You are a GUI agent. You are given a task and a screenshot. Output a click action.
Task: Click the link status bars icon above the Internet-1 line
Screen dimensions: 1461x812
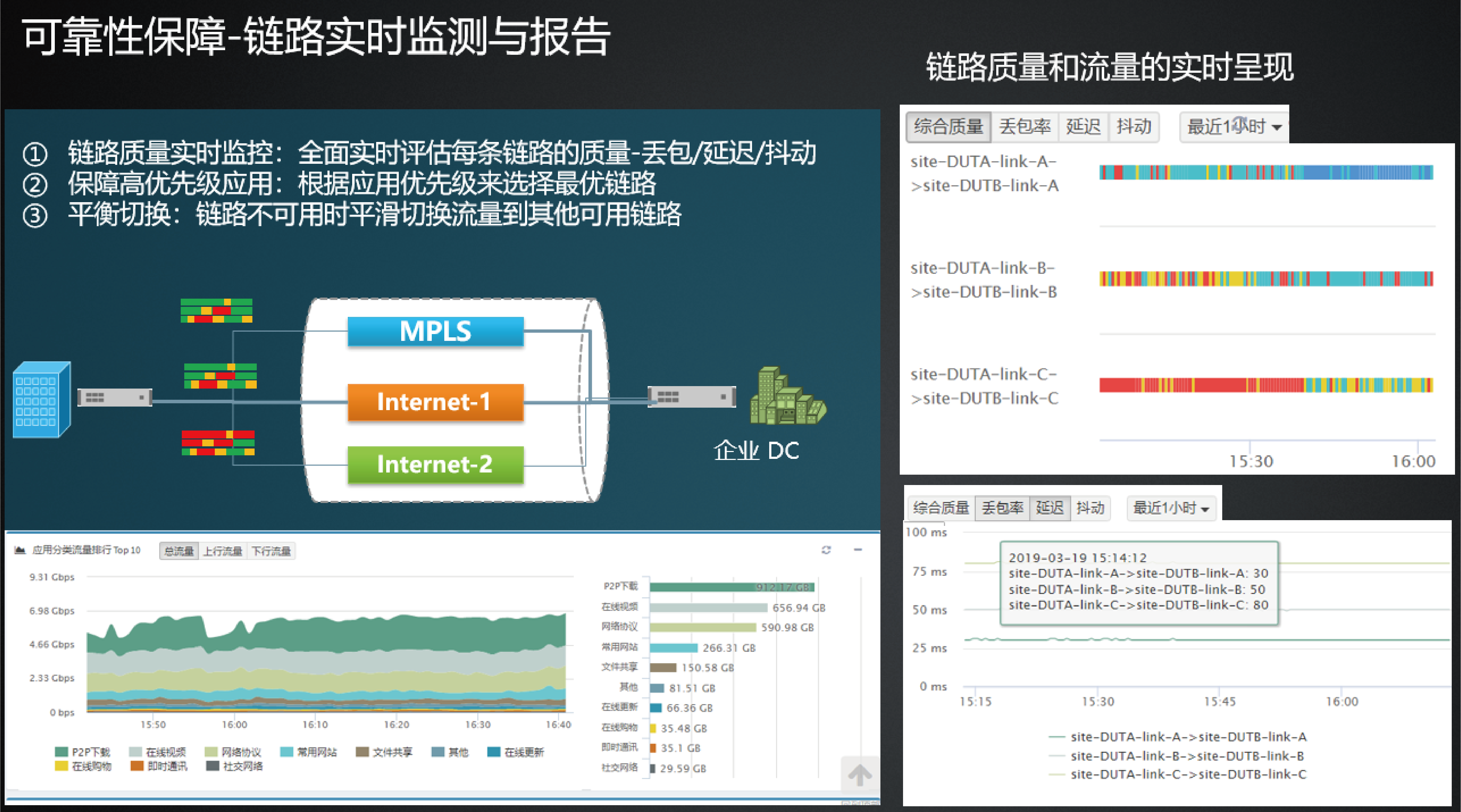(x=220, y=376)
